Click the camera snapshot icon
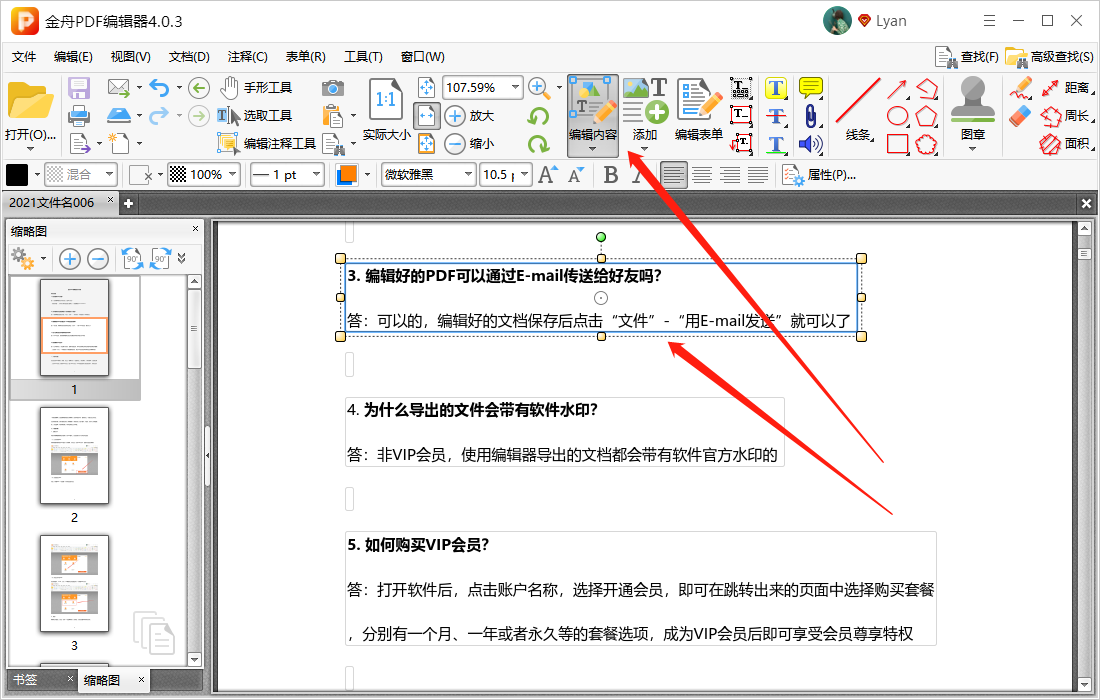This screenshot has width=1100, height=700. pos(333,88)
